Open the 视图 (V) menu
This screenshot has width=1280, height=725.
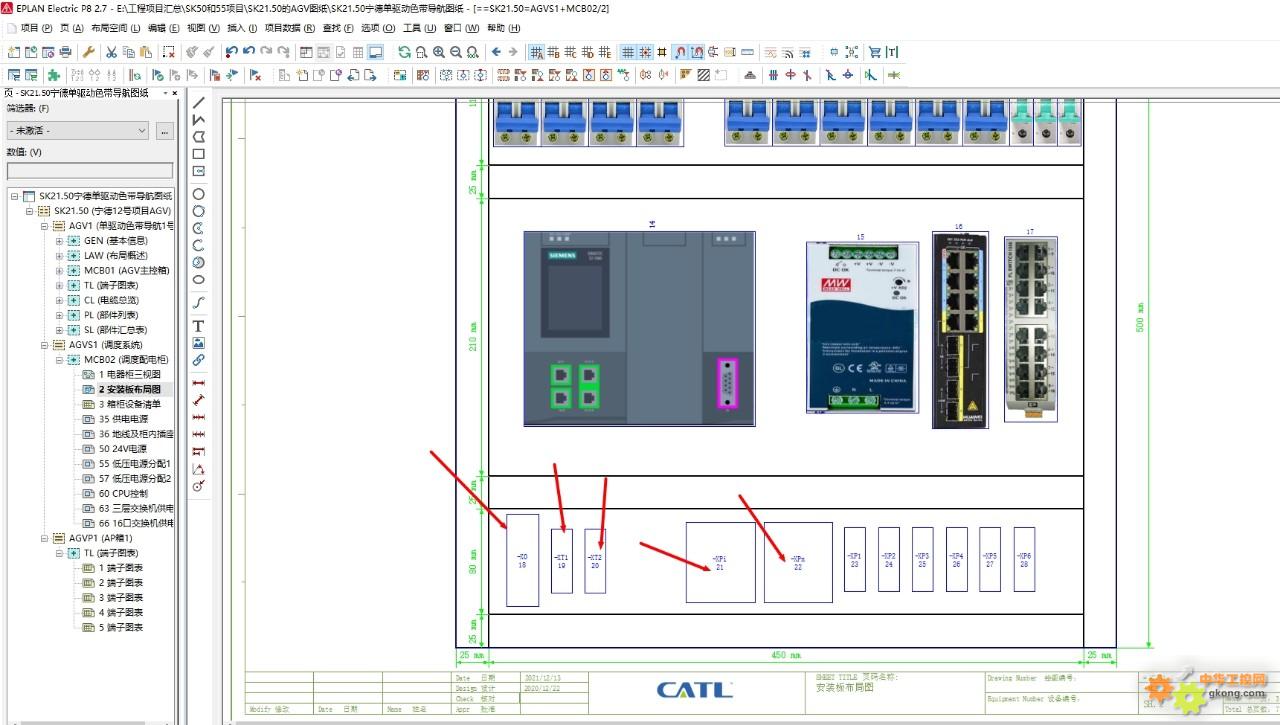203,28
